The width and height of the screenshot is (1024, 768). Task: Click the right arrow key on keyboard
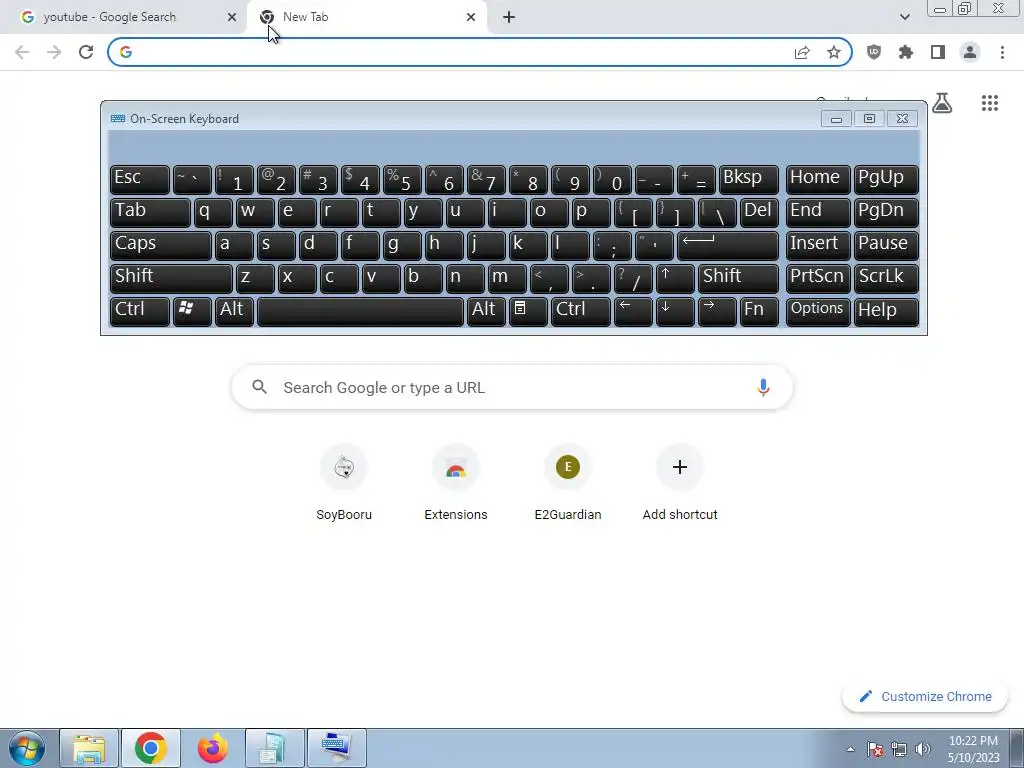click(717, 311)
